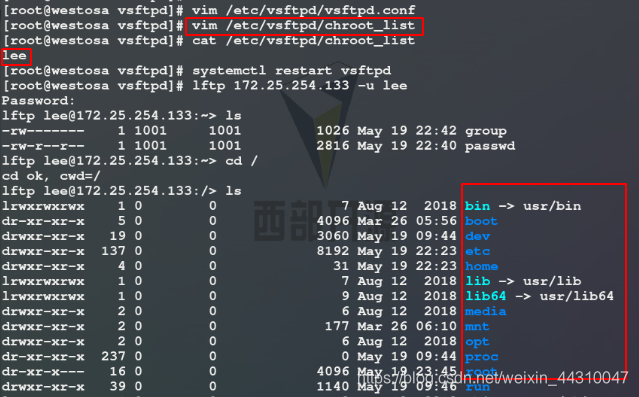Click 'systemctl restart vsftpd' command
Viewport: 639px width, 397px height.
click(291, 71)
